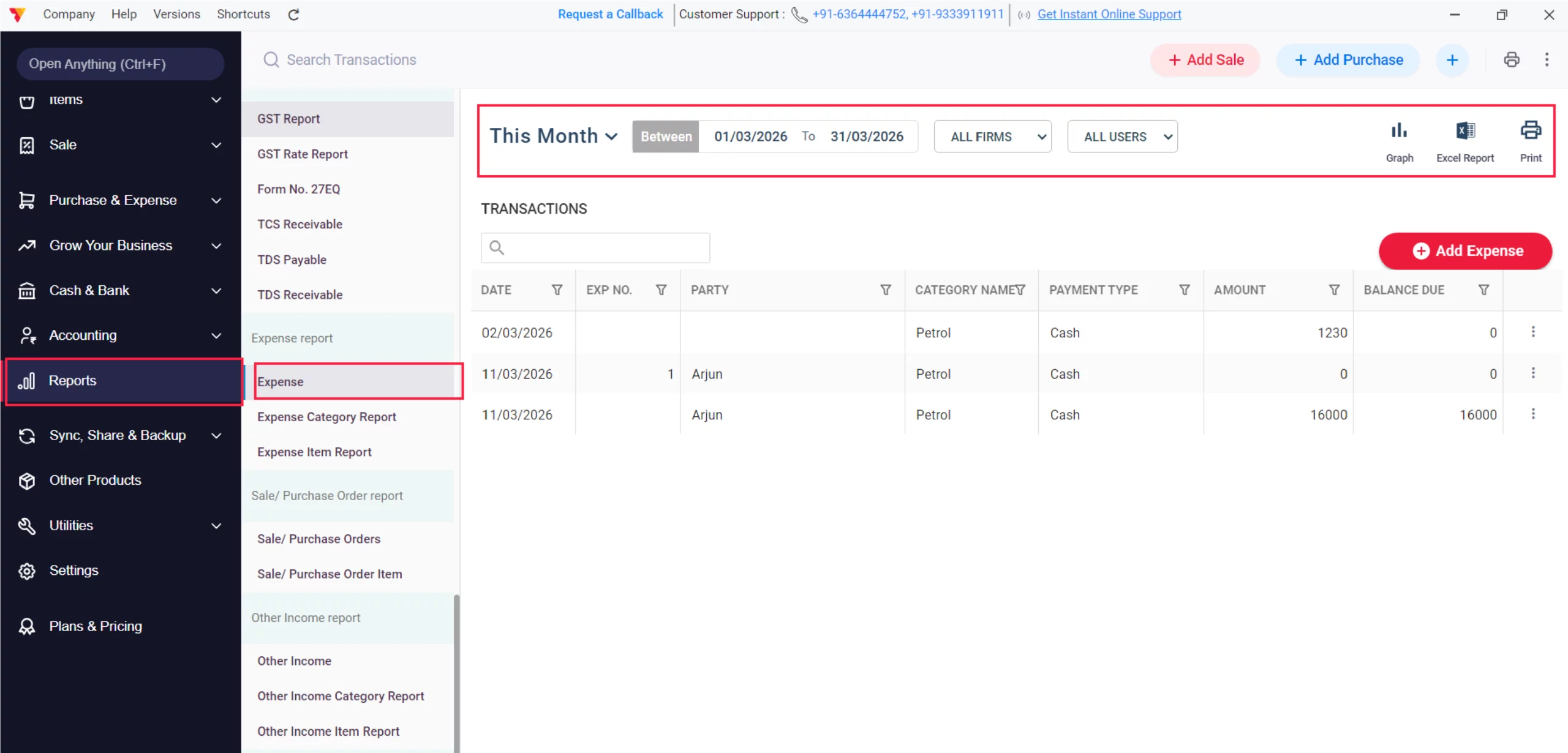
Task: Click the Add Expense button
Action: pos(1464,250)
